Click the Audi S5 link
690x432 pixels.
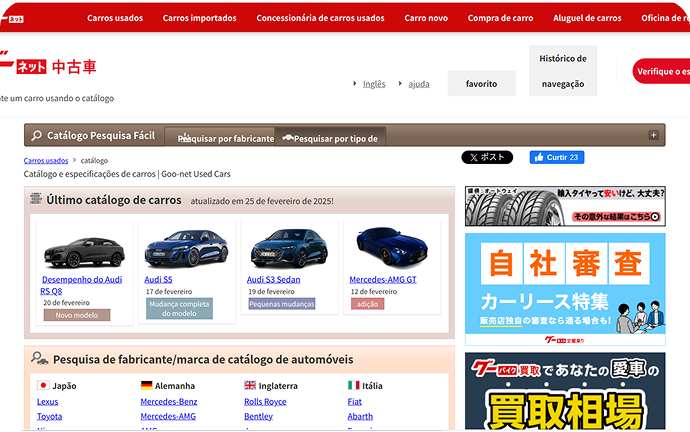(x=158, y=279)
